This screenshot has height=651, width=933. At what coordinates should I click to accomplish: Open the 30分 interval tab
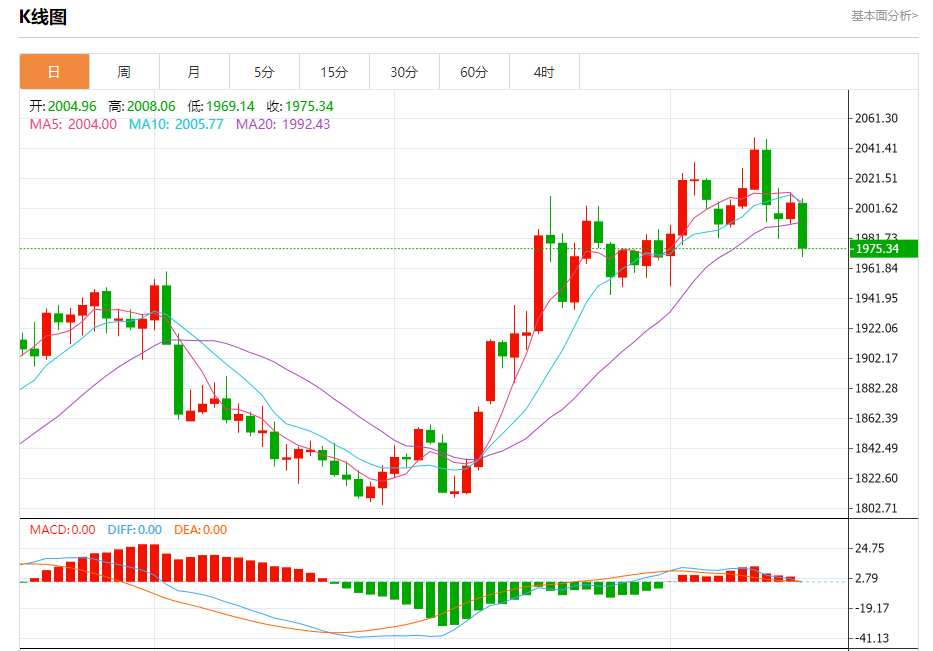pyautogui.click(x=404, y=72)
